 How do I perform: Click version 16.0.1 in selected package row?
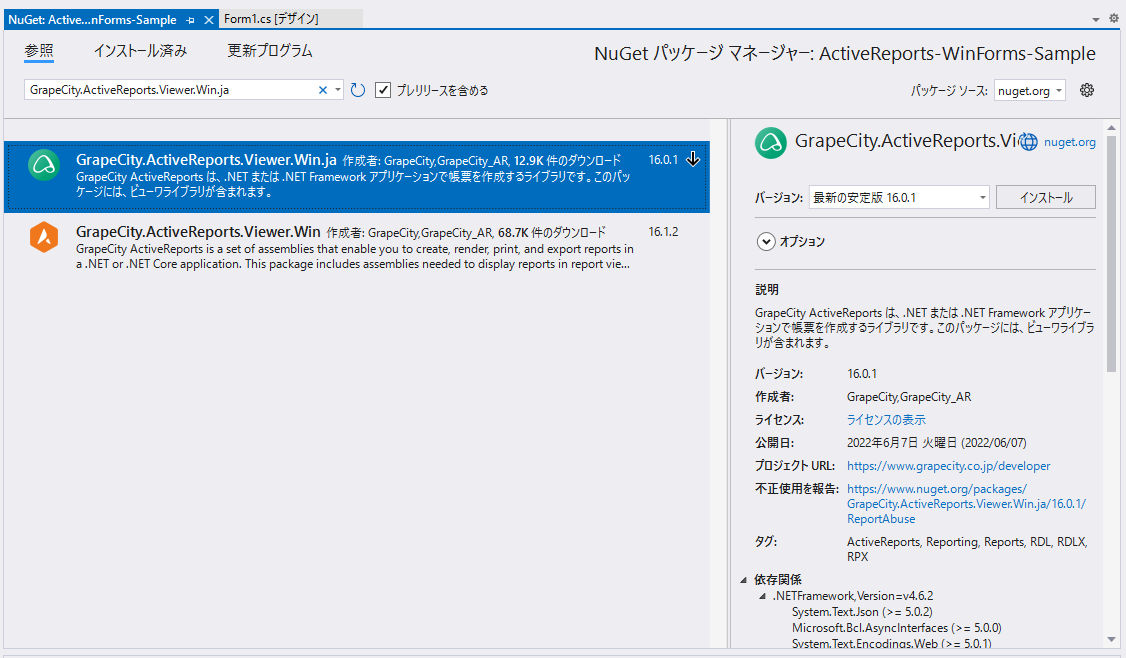663,159
